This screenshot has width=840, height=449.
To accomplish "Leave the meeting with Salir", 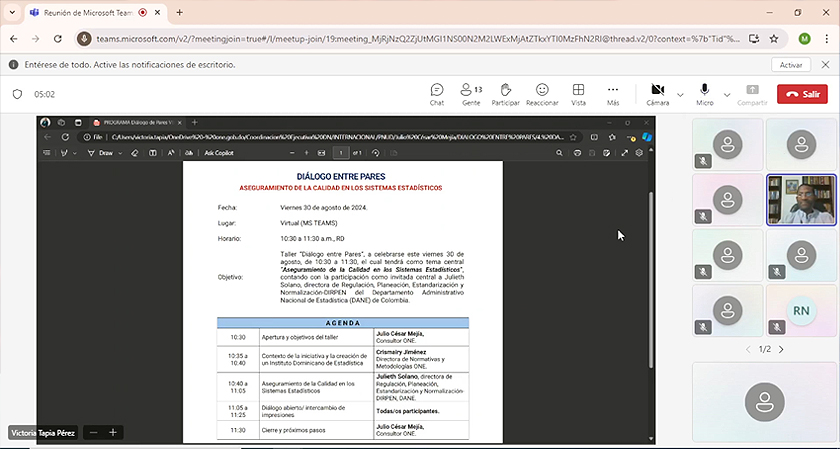I will (802, 94).
